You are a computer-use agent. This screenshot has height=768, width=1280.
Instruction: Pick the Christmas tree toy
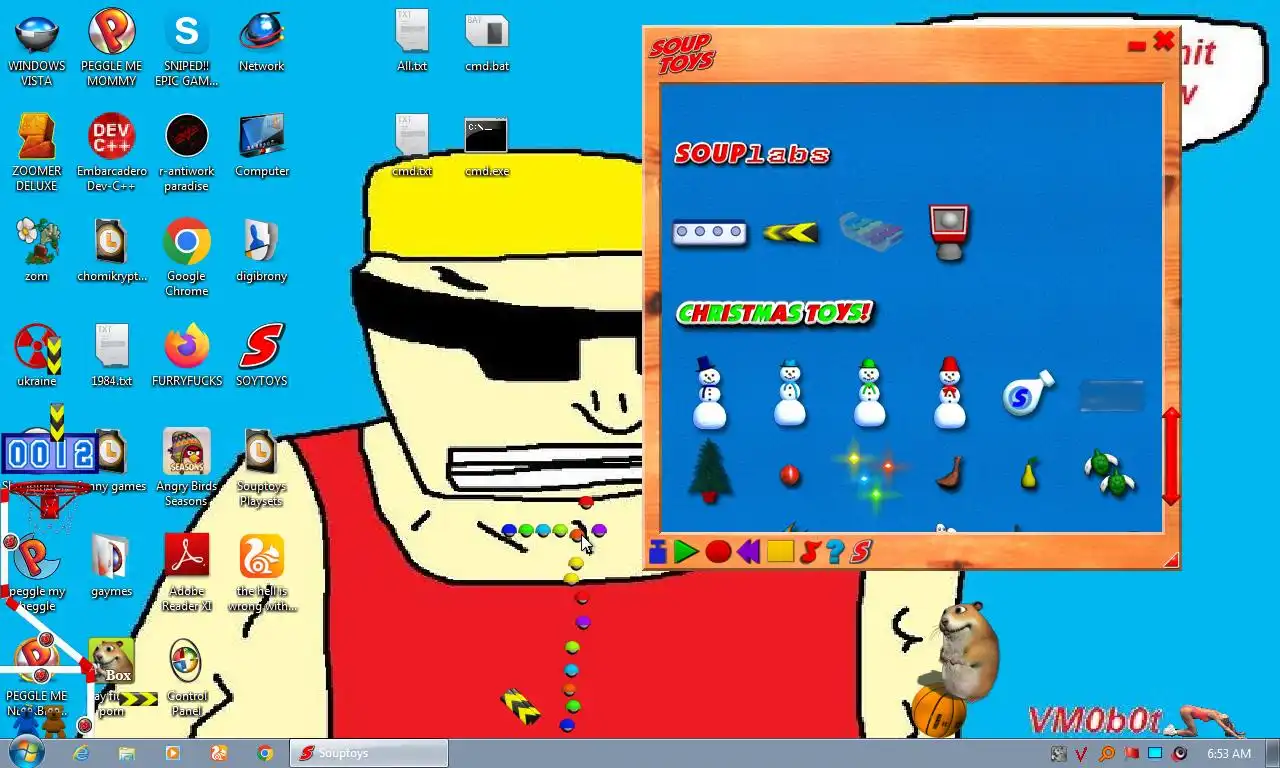710,472
